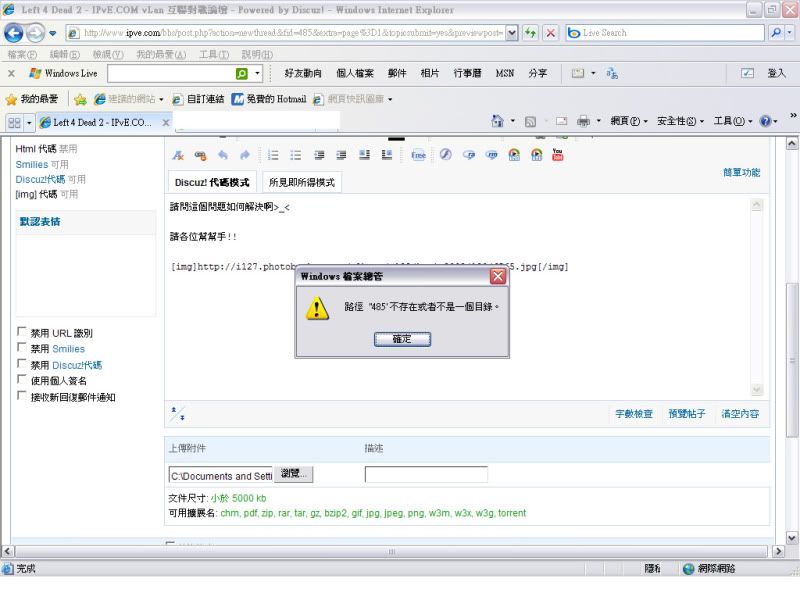Open the 檢視 menu in menu bar
800x600 pixels.
pos(104,53)
